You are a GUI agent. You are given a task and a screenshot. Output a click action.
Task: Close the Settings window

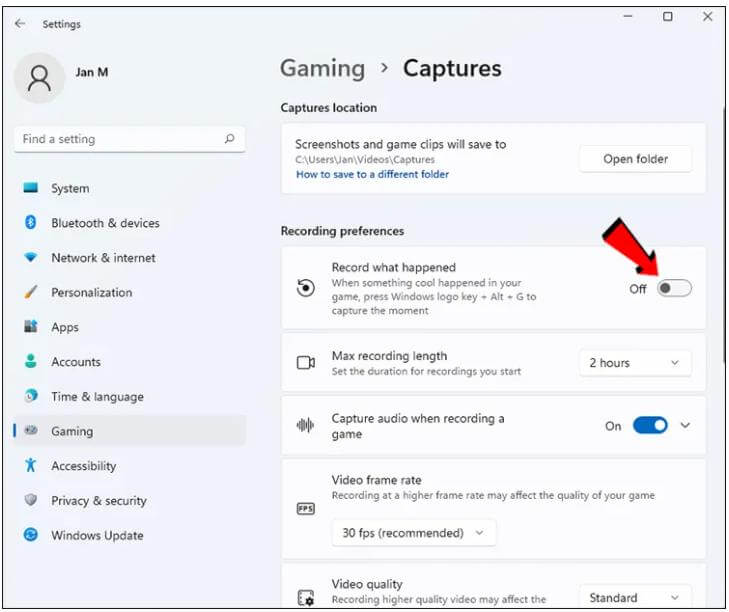[x=708, y=17]
